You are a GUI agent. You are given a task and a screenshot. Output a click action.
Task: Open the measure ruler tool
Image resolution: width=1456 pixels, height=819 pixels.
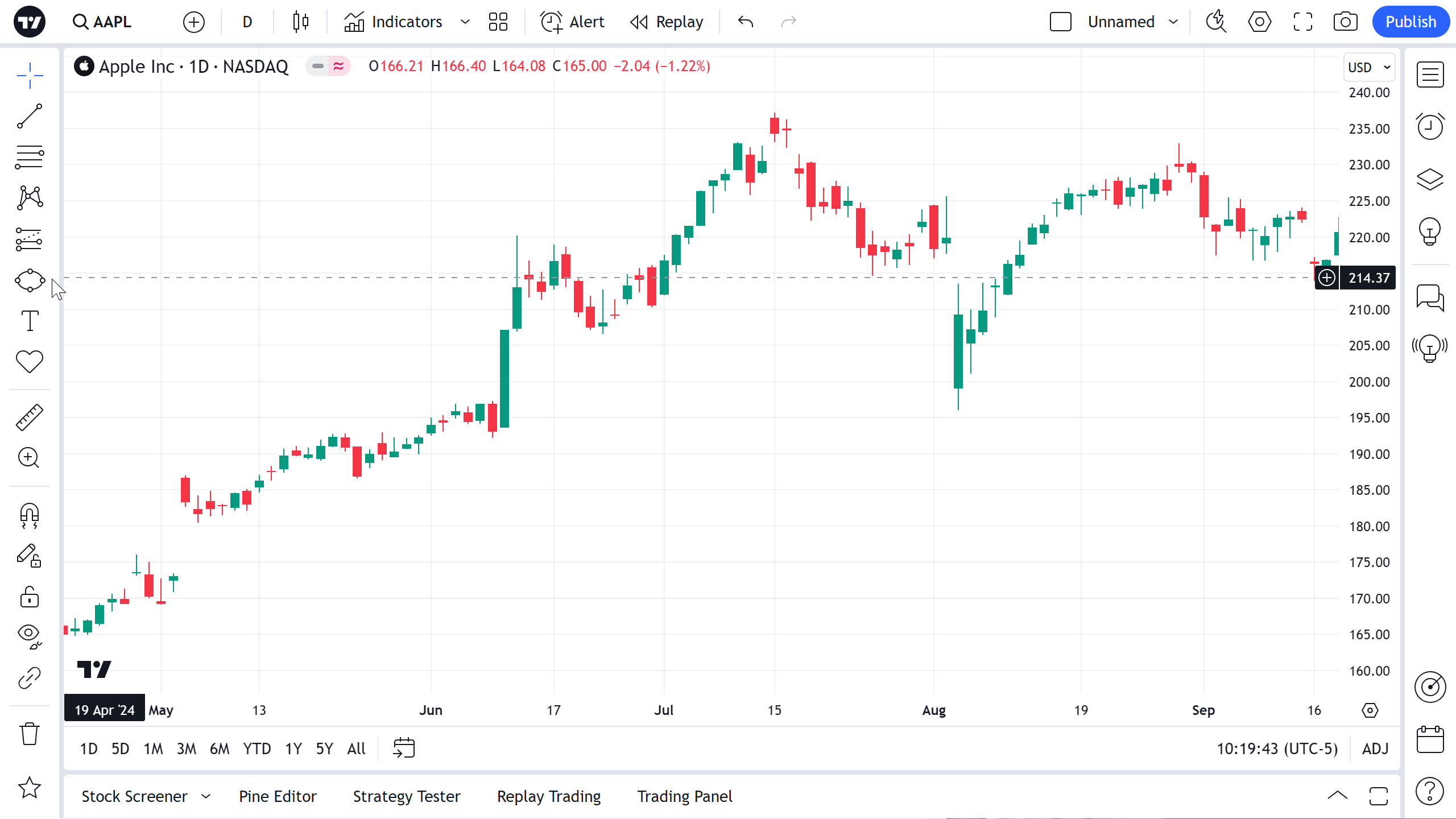(30, 417)
